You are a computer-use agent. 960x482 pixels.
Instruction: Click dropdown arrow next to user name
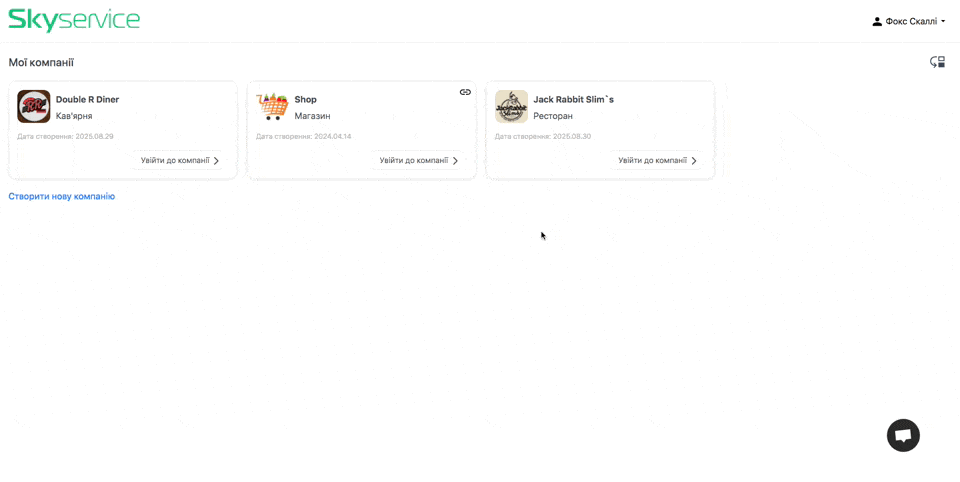pos(943,21)
